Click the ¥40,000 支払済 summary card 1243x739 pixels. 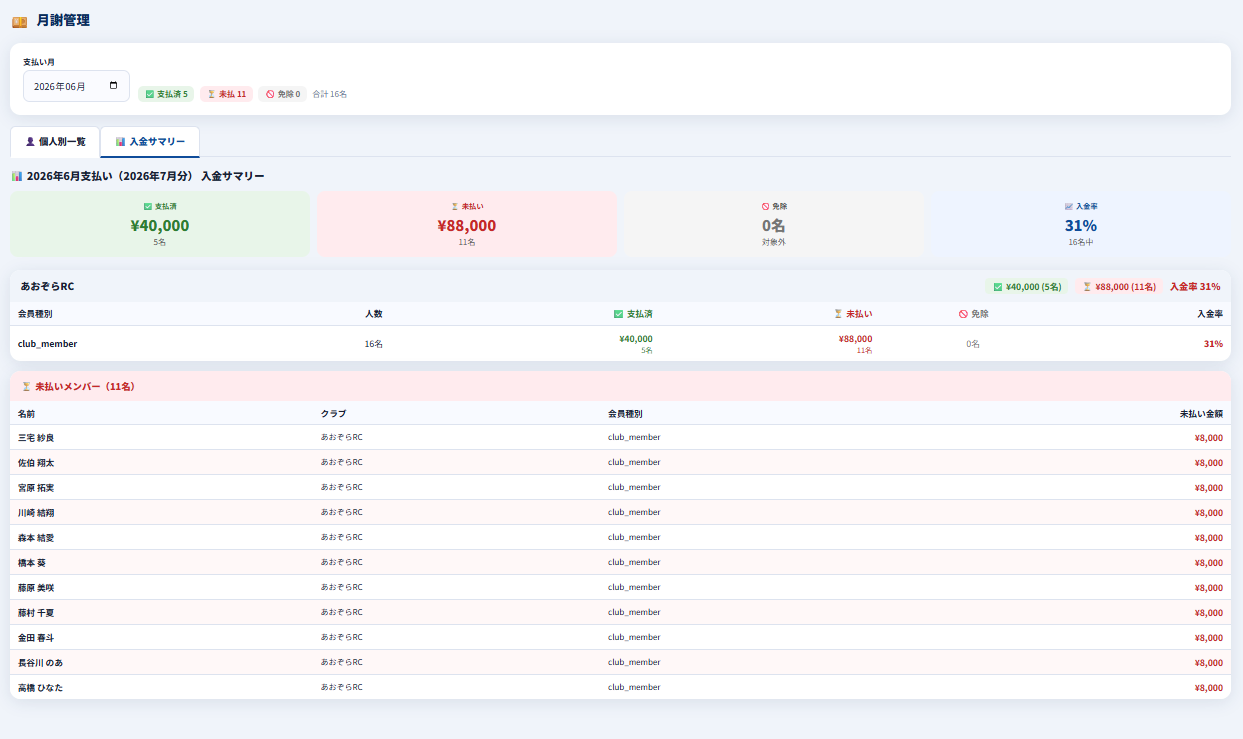(160, 224)
